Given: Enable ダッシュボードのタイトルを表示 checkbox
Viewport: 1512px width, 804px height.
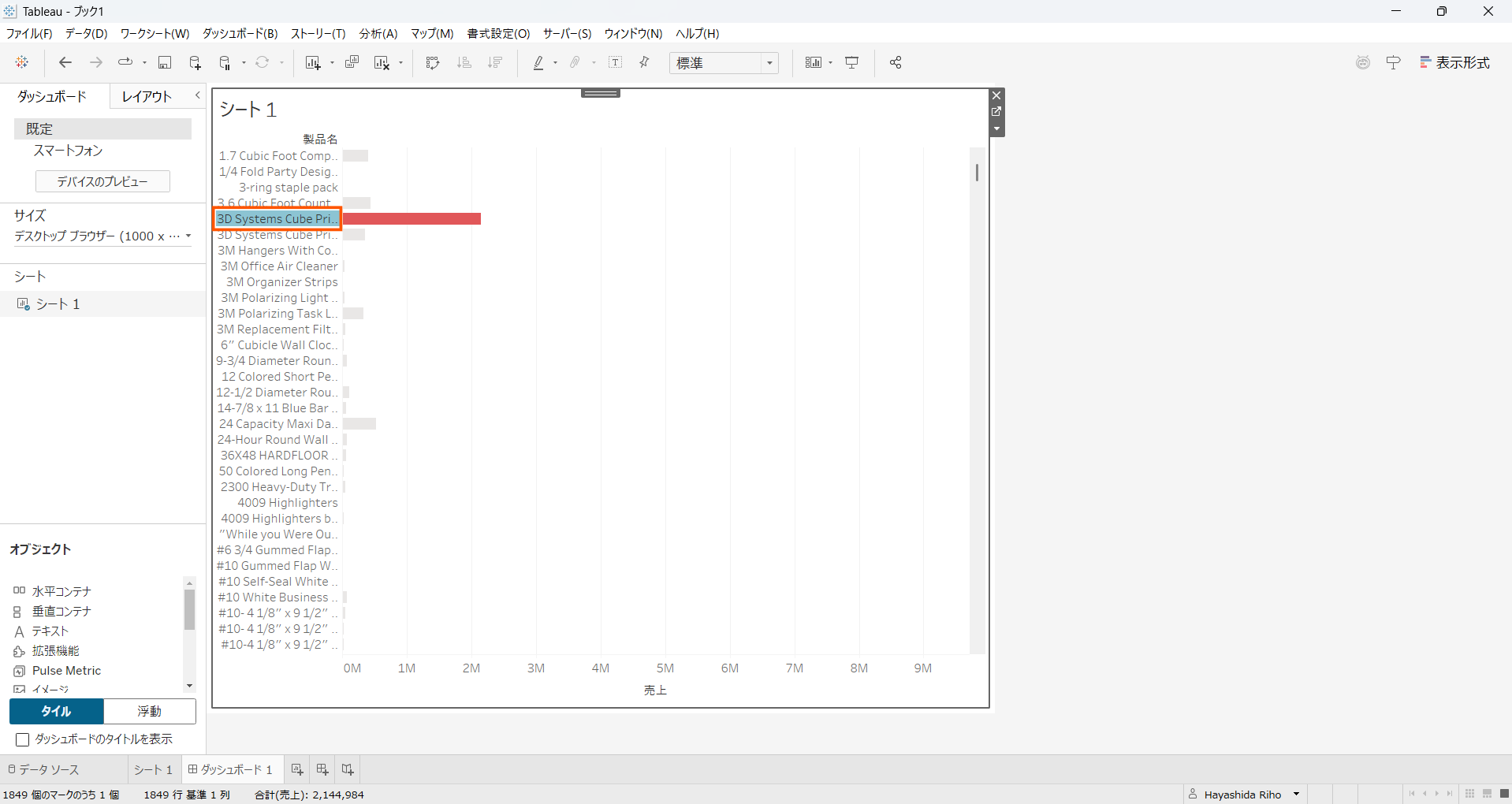Looking at the screenshot, I should pos(23,739).
